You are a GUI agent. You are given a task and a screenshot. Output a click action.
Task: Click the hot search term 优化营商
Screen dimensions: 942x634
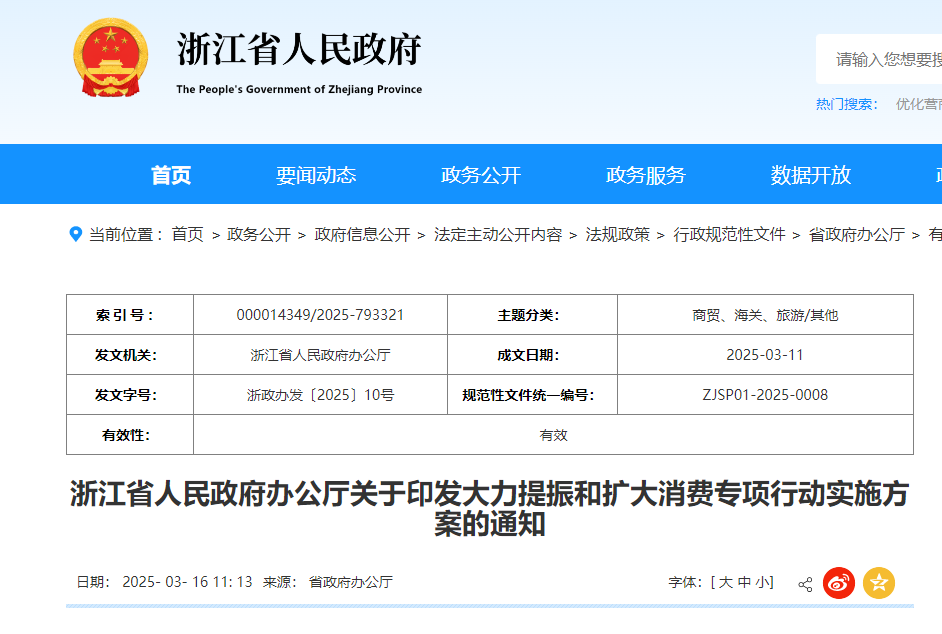click(x=921, y=103)
